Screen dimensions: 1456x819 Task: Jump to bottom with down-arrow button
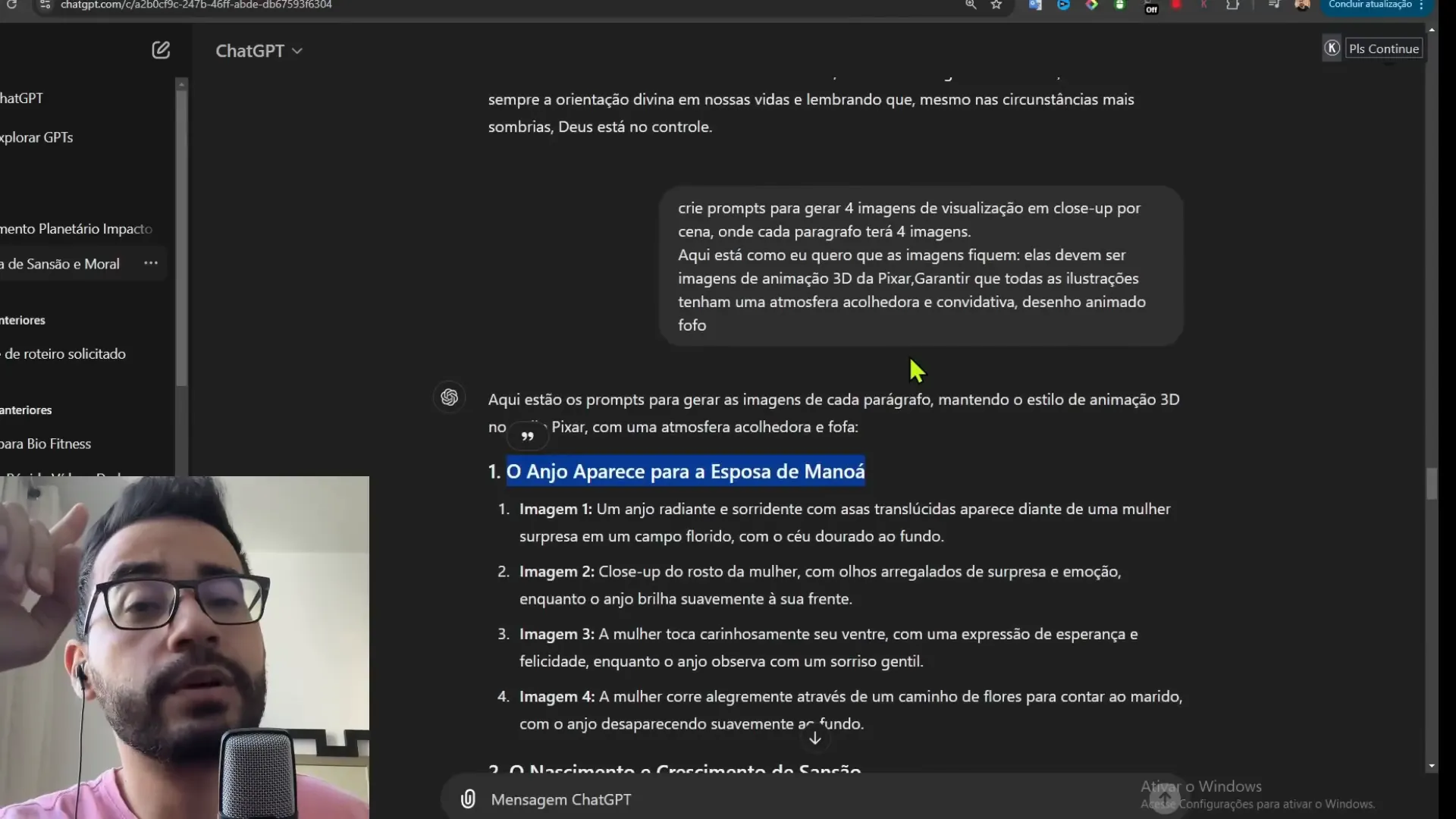[x=815, y=738]
